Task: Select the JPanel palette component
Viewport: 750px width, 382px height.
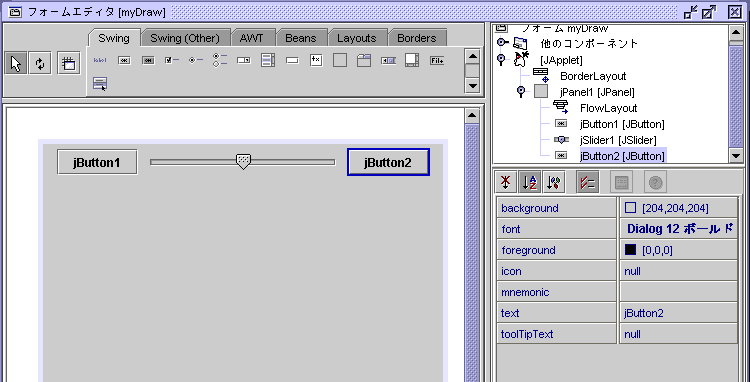Action: point(340,60)
